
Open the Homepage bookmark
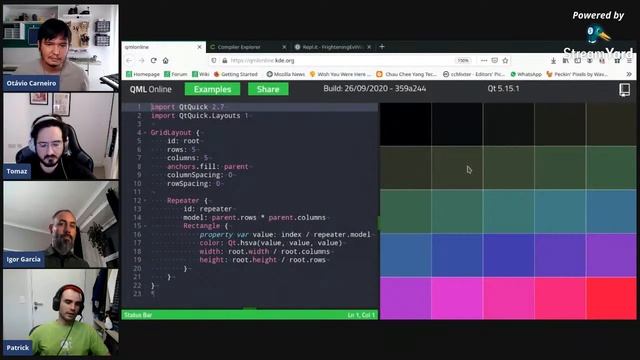pos(143,74)
